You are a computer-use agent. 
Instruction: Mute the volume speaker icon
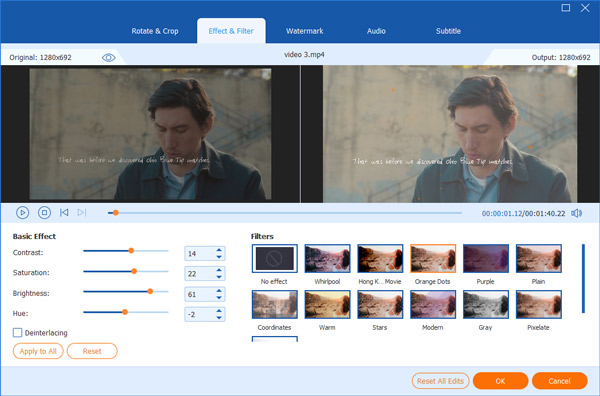576,213
